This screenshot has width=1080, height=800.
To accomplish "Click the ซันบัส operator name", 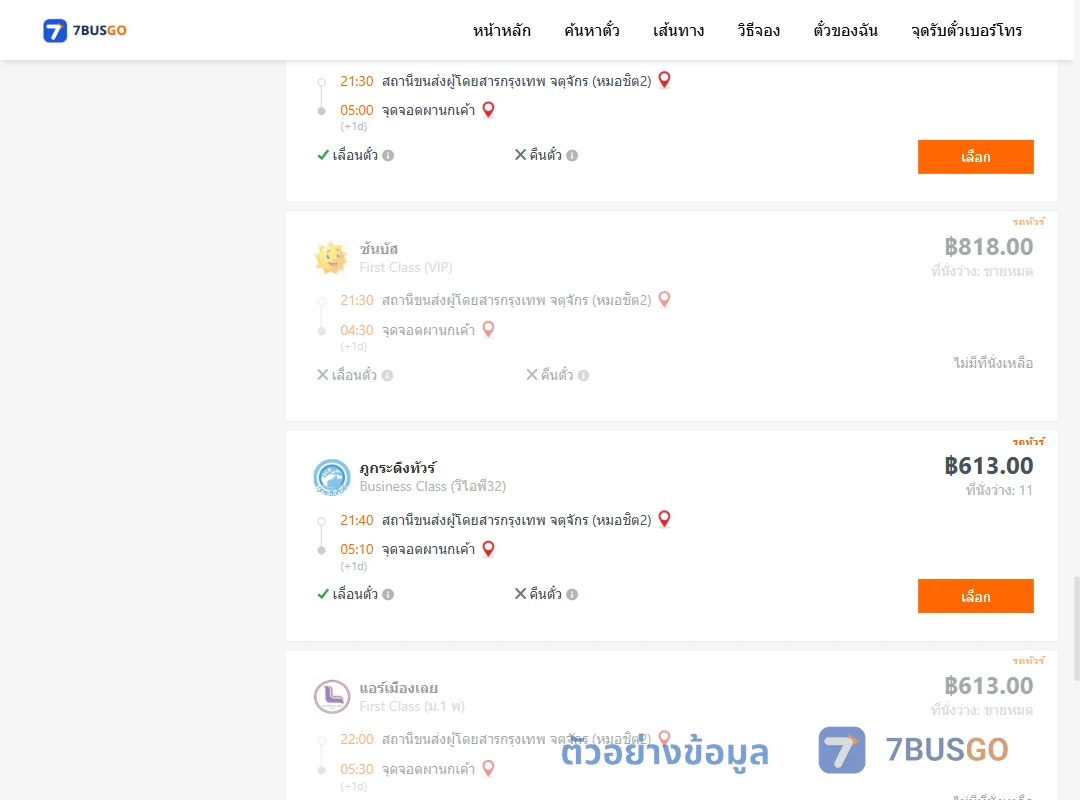I will coord(379,249).
